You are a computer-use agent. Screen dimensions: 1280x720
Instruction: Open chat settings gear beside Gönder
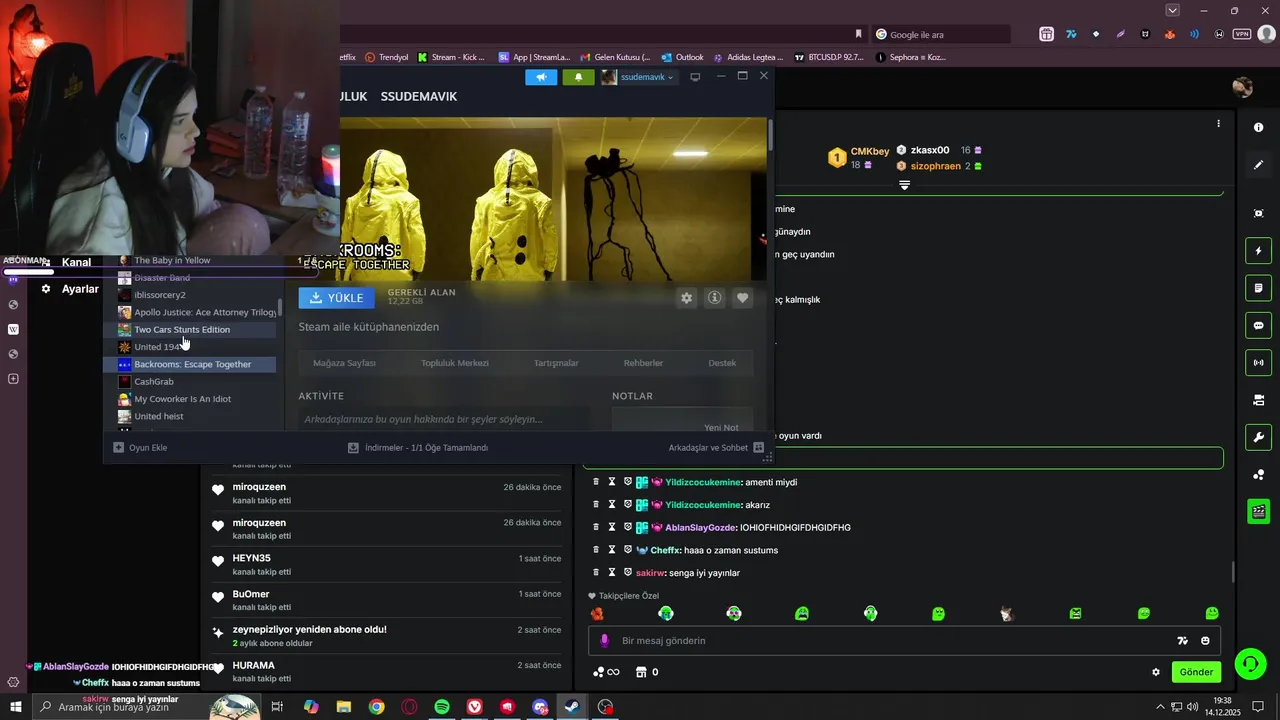pos(1156,672)
